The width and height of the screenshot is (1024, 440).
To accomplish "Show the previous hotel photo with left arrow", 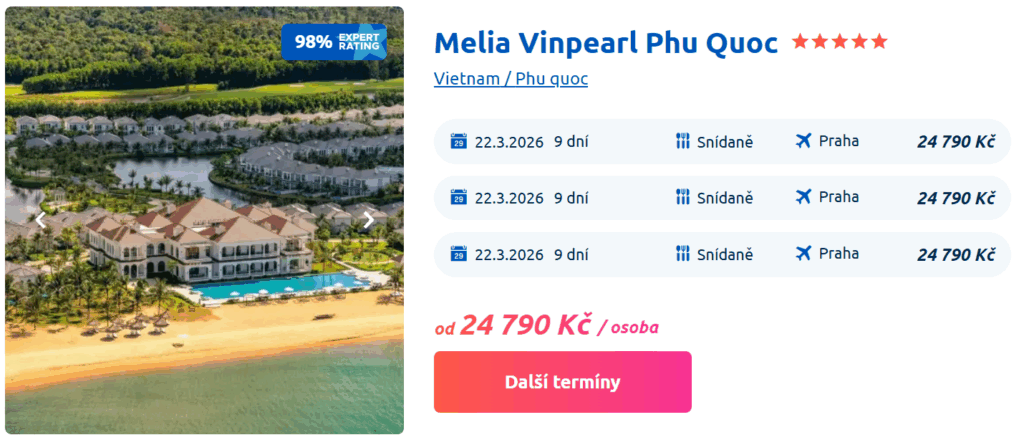I will click(41, 220).
